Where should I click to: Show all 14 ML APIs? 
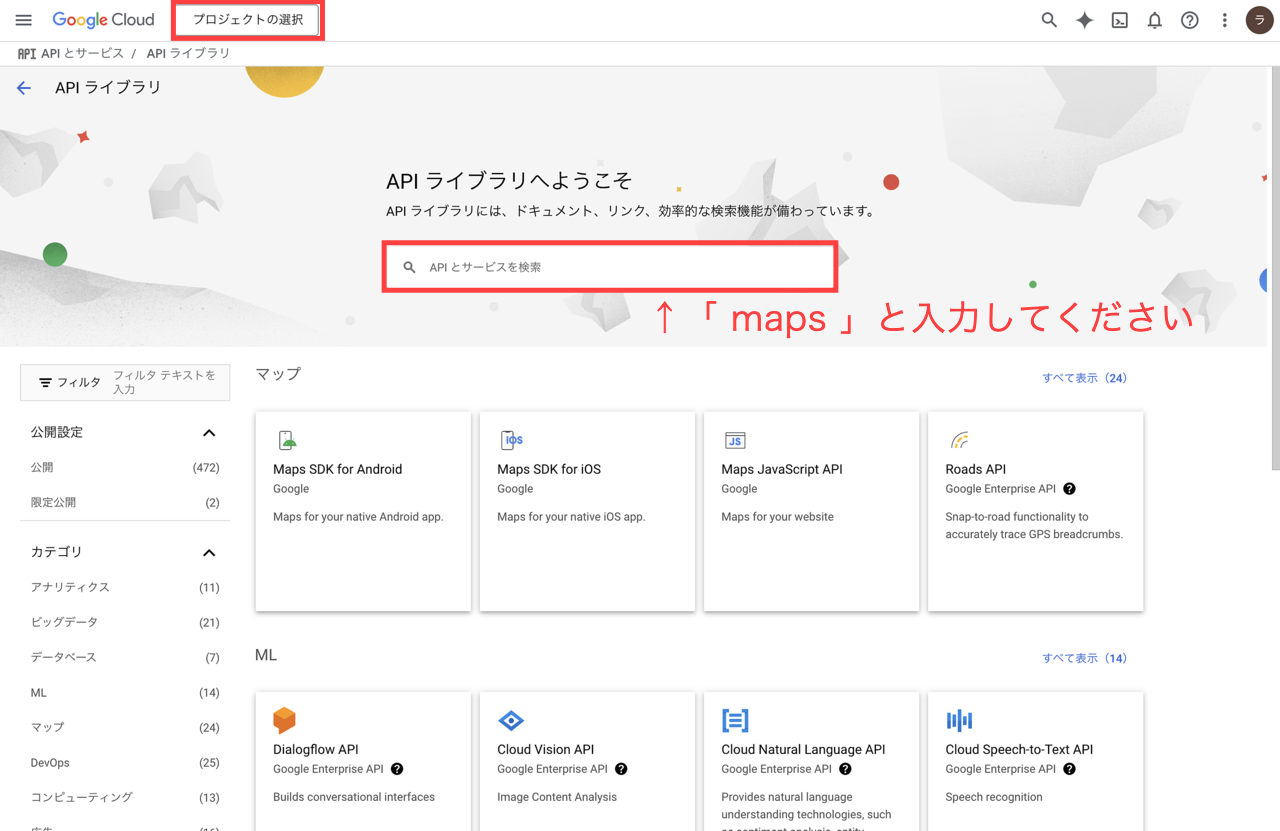(1084, 658)
